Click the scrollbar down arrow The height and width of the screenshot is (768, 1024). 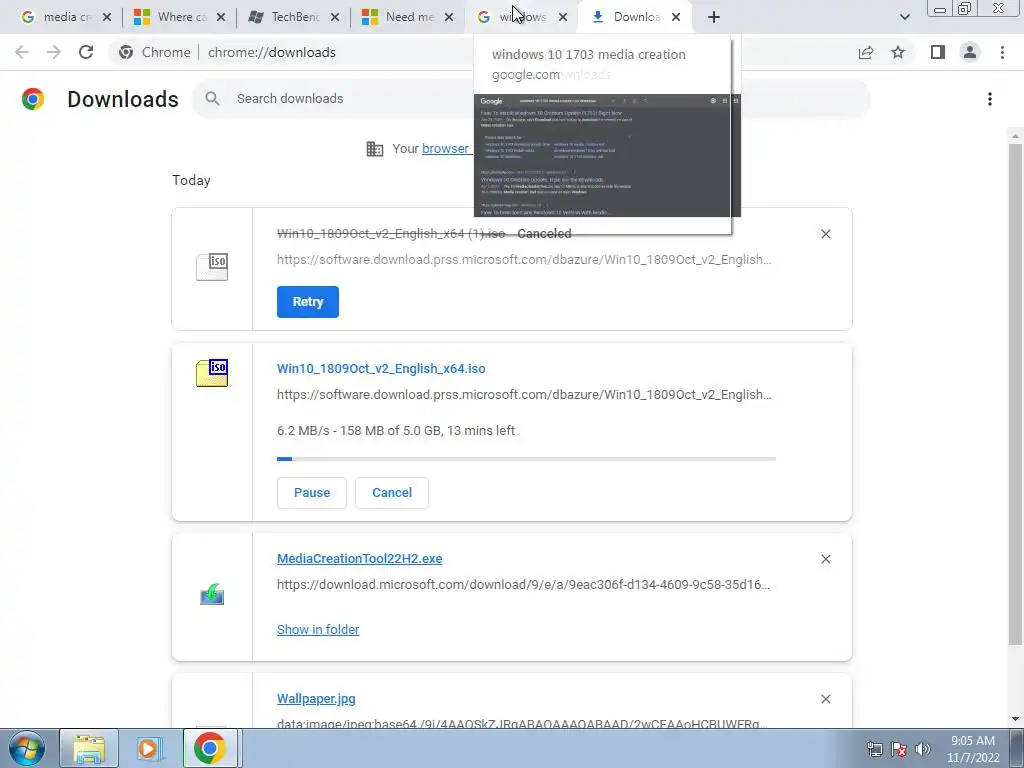pyautogui.click(x=1015, y=719)
